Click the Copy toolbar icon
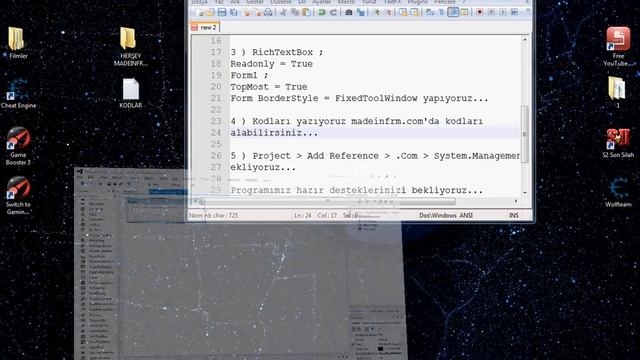This screenshot has width=640, height=360. coord(295,12)
